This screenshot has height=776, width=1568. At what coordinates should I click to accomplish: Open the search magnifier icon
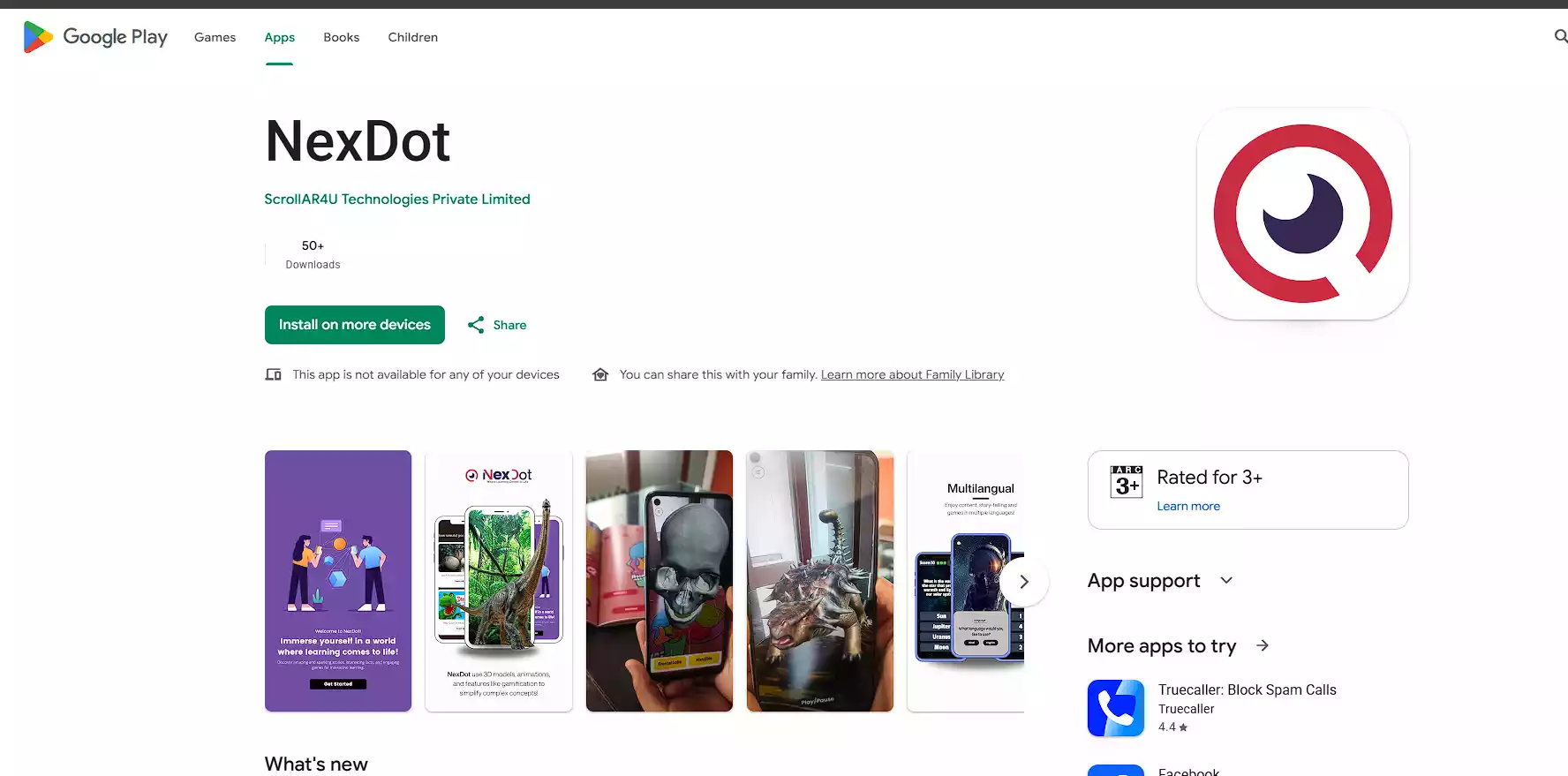coord(1560,36)
